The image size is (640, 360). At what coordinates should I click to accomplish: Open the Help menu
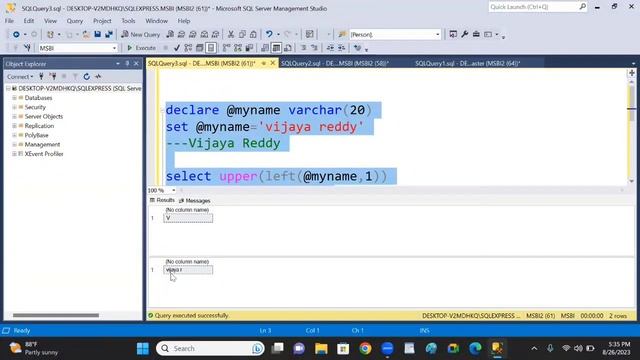(184, 21)
